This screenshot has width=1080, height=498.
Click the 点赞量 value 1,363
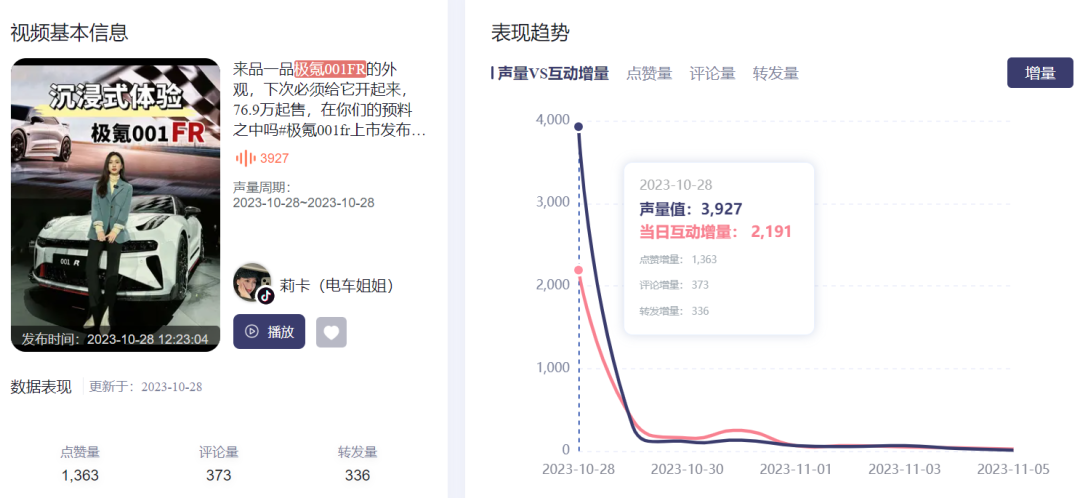pyautogui.click(x=80, y=475)
